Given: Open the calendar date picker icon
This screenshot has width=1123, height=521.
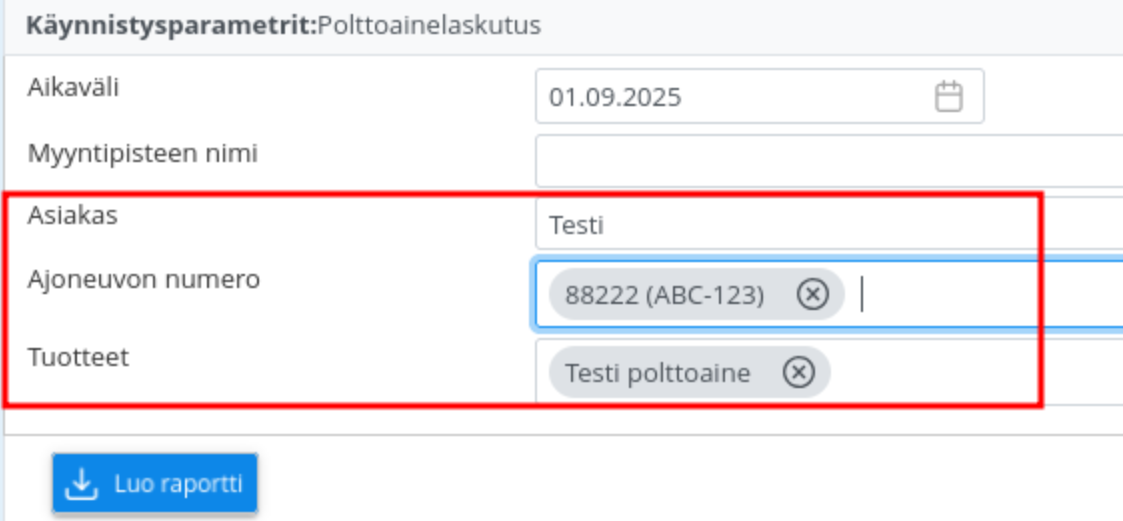Looking at the screenshot, I should click(947, 97).
